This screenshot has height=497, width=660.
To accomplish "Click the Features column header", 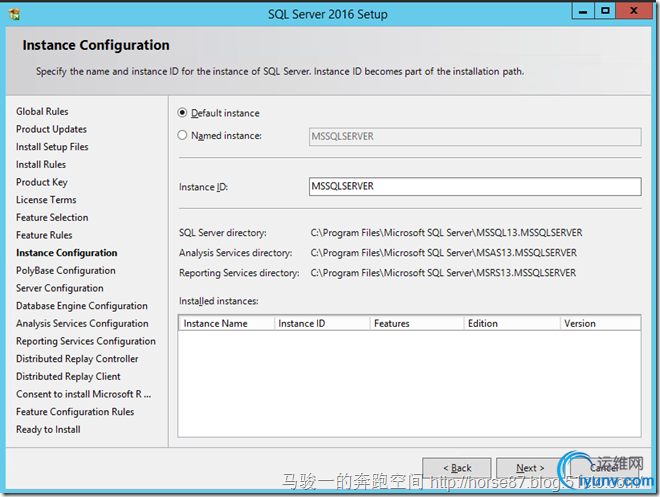I will coord(417,323).
